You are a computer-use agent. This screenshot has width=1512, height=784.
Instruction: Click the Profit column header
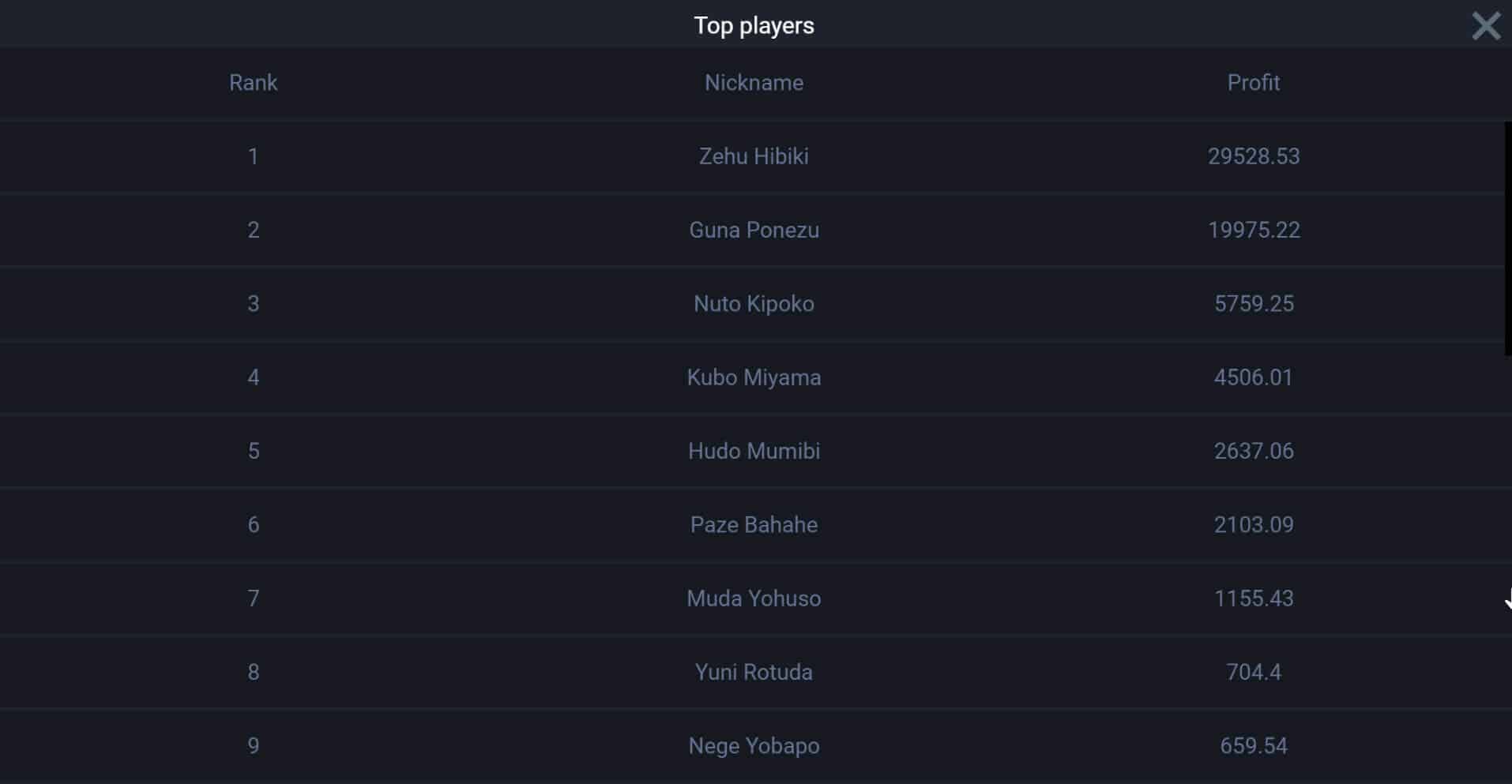pos(1253,83)
